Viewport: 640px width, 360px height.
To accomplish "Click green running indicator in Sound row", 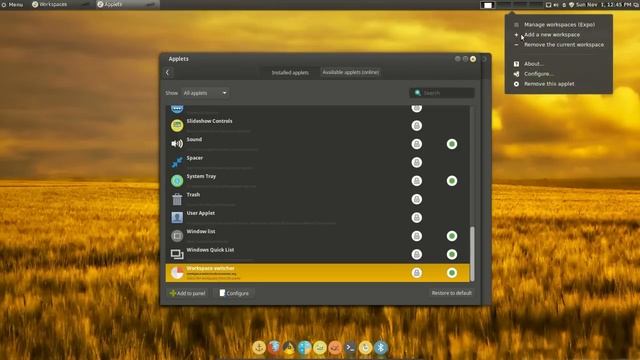I will (x=452, y=144).
